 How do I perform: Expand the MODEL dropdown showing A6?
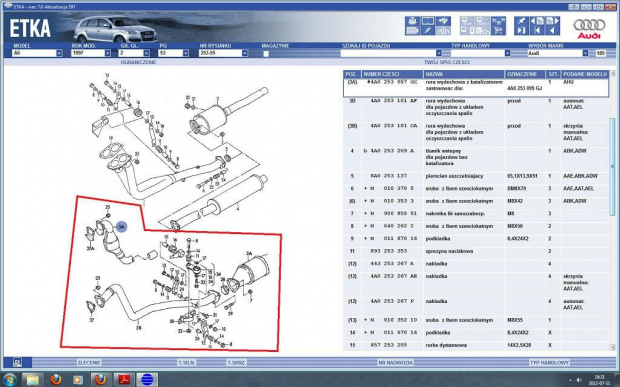pyautogui.click(x=59, y=53)
